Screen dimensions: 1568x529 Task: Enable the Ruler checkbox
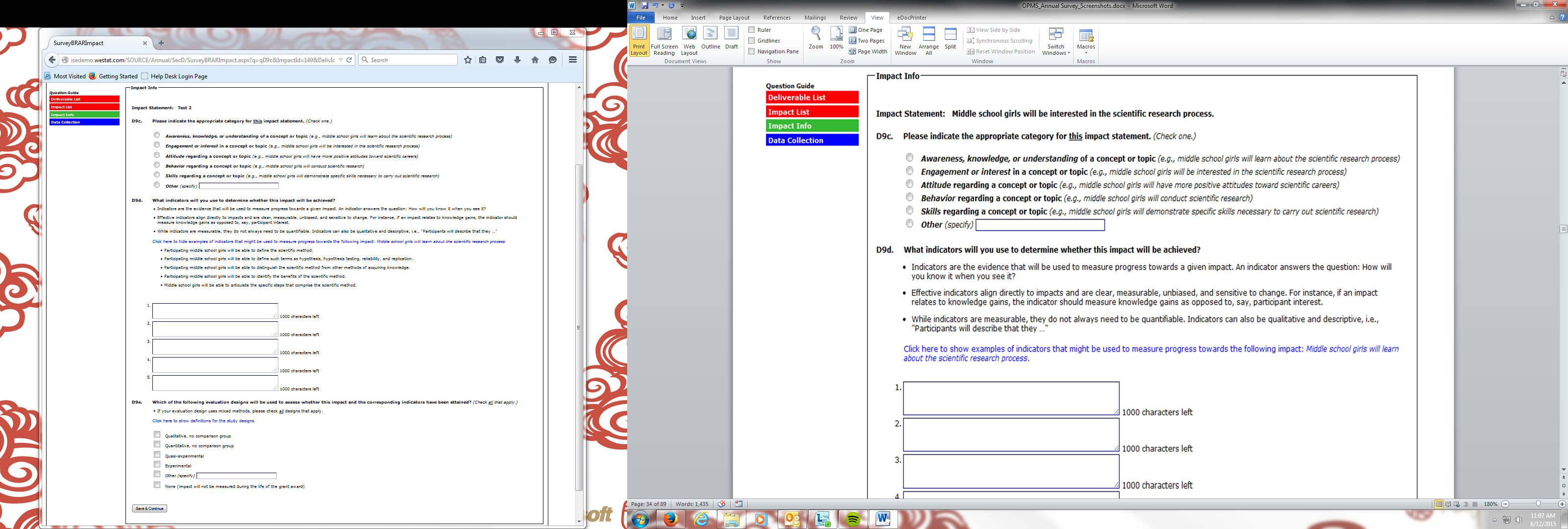[752, 30]
